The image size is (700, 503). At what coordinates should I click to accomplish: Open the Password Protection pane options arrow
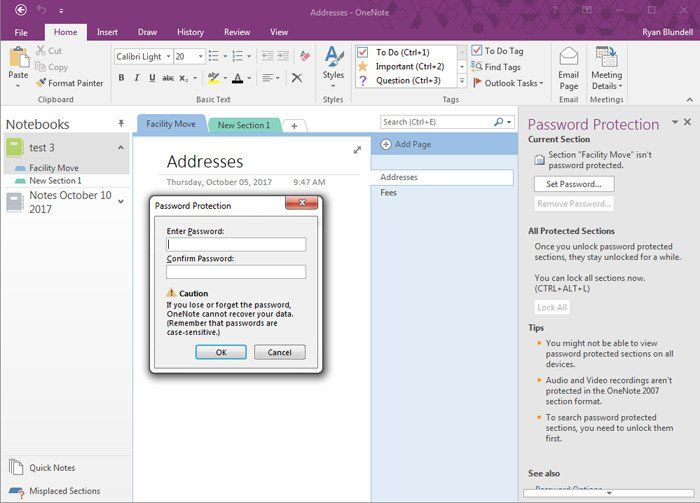point(675,122)
